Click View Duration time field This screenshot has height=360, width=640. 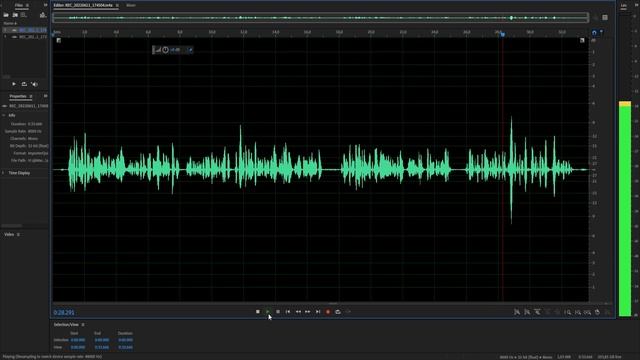(125, 347)
